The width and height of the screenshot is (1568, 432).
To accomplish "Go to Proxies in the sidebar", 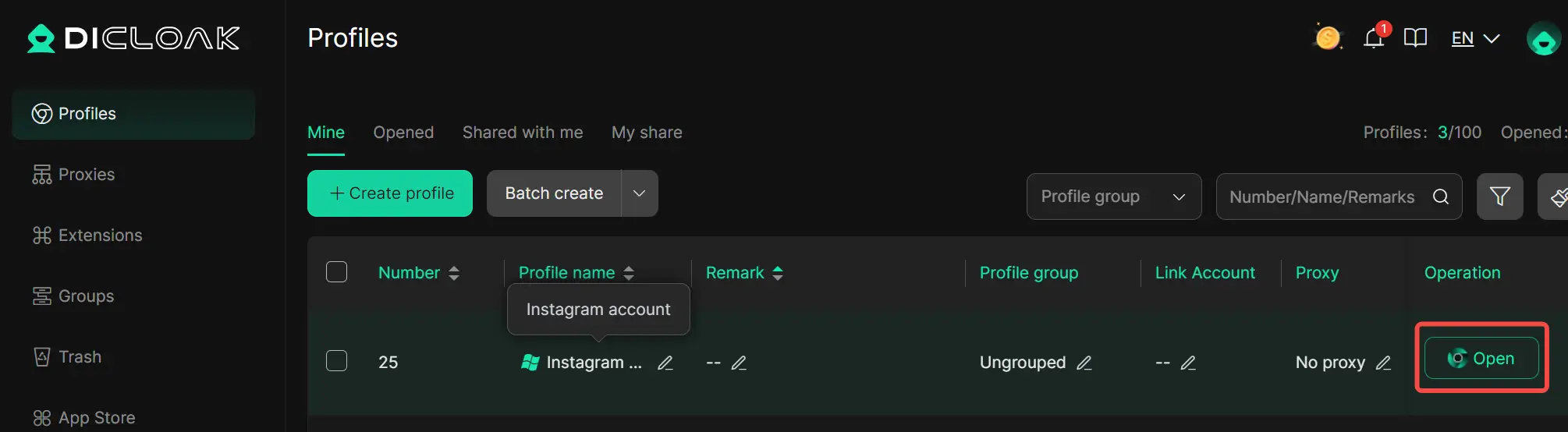I will tap(86, 175).
